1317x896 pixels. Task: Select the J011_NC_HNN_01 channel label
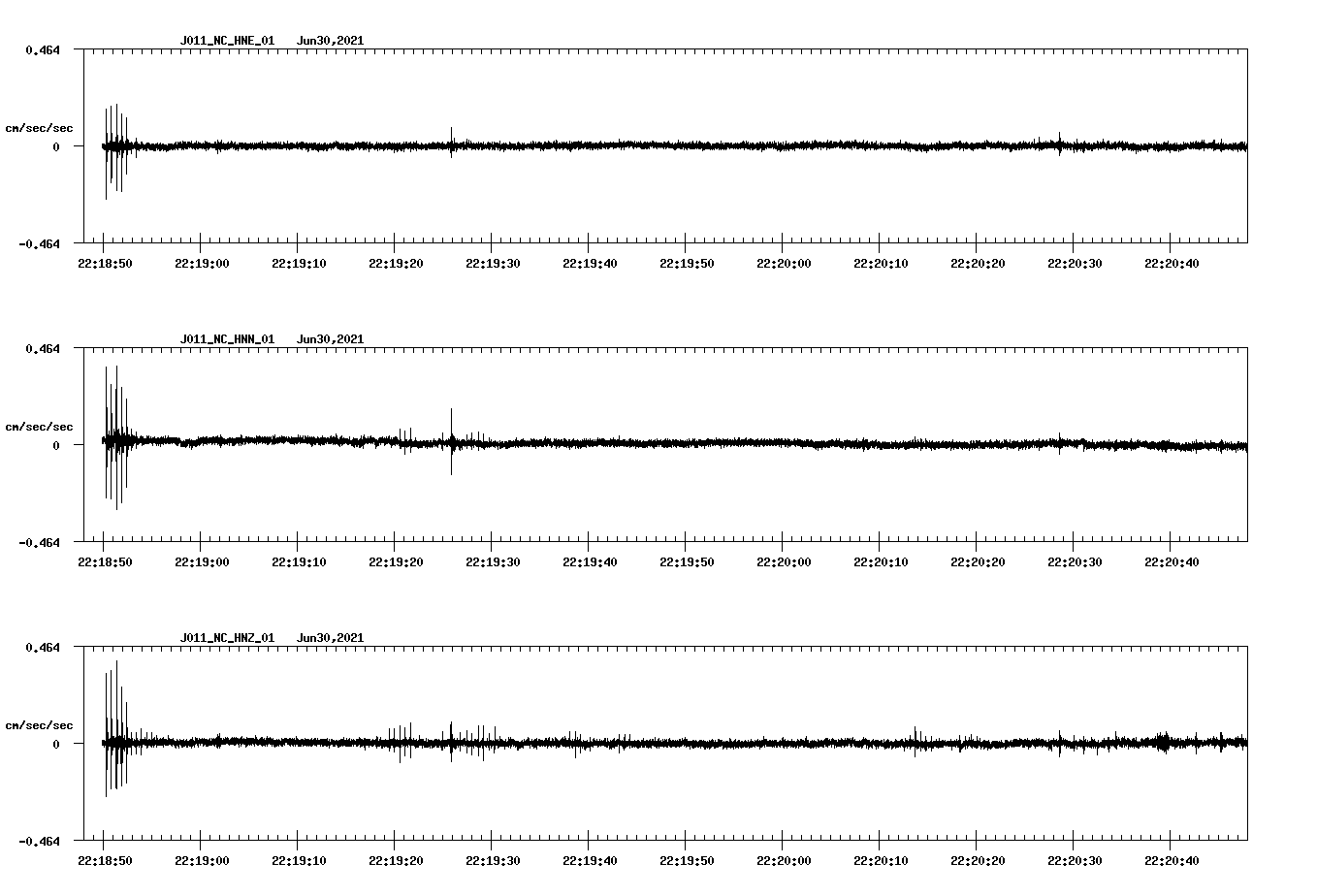tap(226, 338)
